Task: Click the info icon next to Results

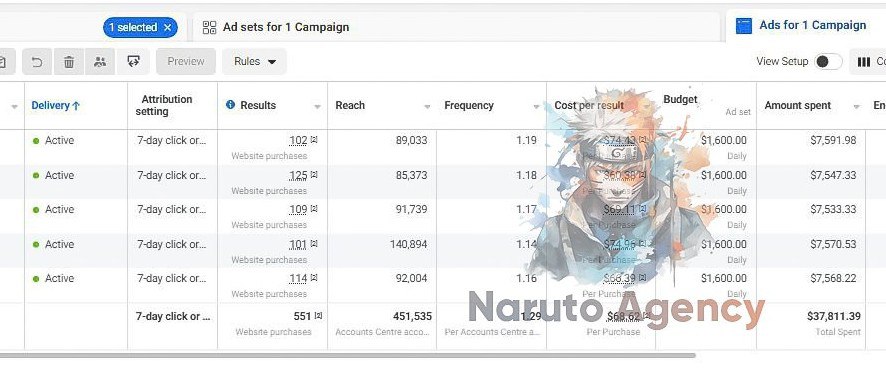Action: 231,105
